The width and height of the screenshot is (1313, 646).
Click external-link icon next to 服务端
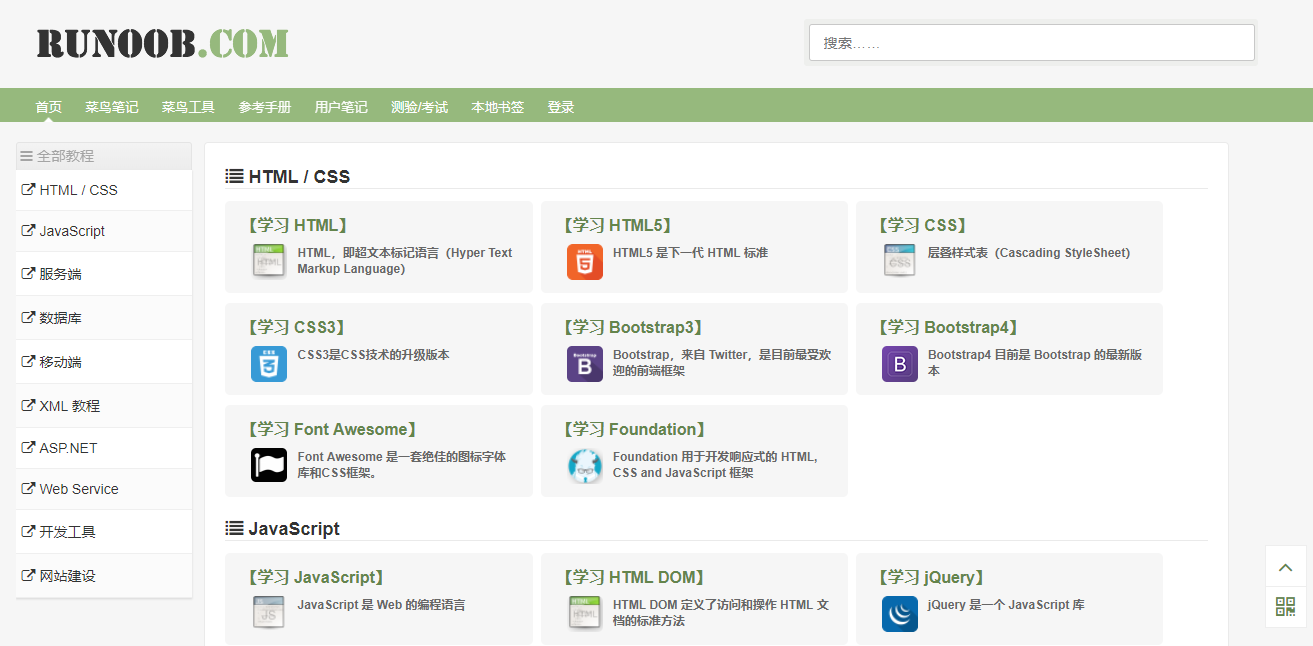coord(28,273)
